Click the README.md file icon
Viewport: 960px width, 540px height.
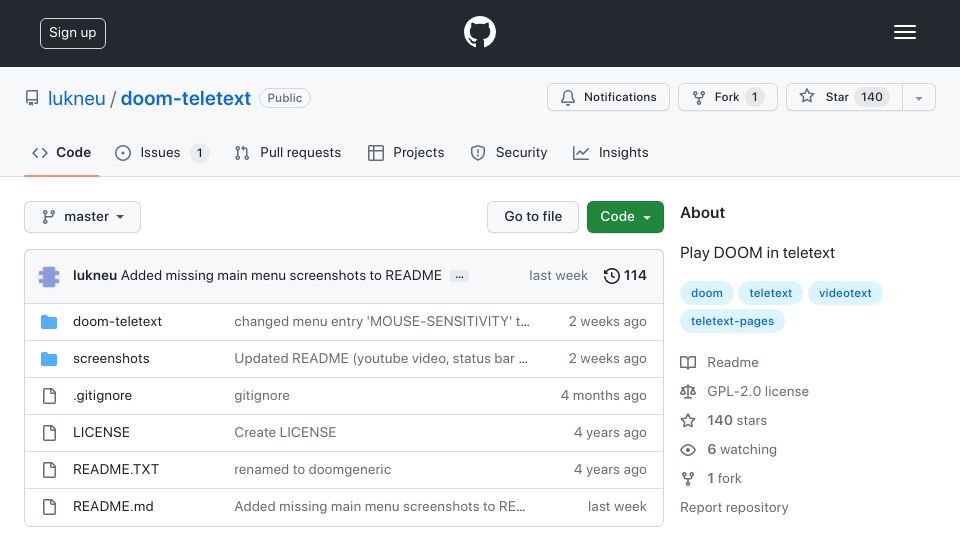50,507
